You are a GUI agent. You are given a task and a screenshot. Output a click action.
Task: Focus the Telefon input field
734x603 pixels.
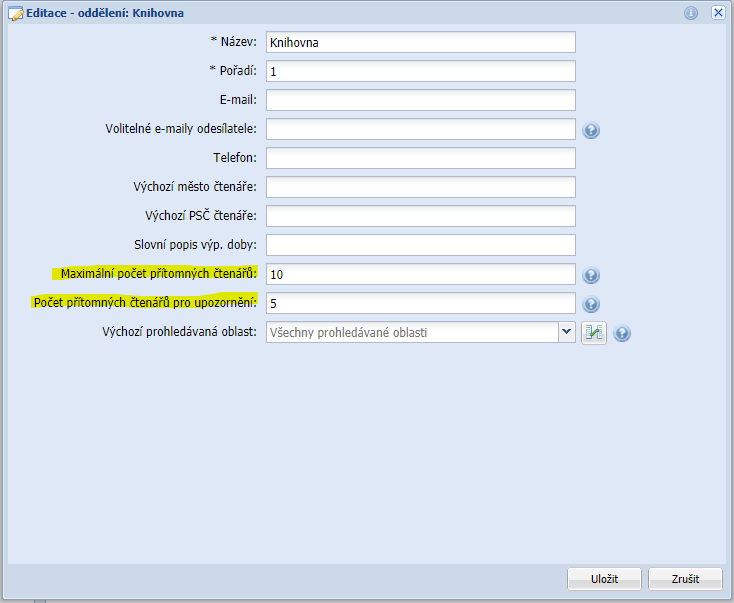click(420, 158)
